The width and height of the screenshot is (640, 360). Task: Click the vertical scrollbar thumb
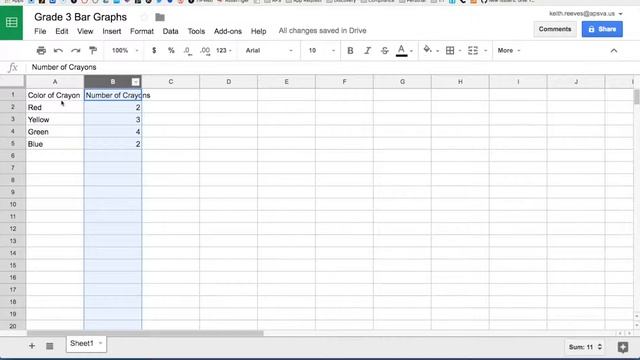tap(636, 97)
